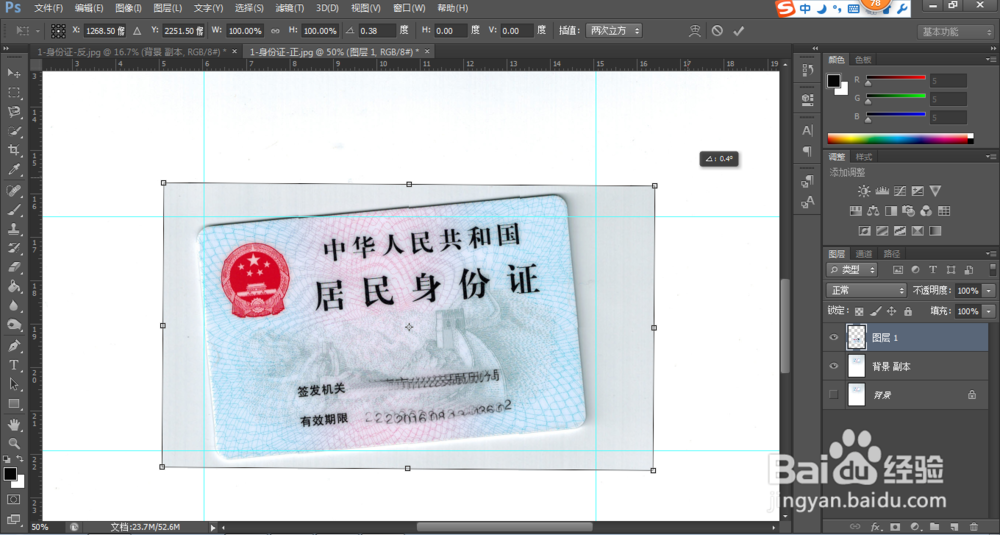Select the Brush tool
The width and height of the screenshot is (1000, 535).
point(14,210)
